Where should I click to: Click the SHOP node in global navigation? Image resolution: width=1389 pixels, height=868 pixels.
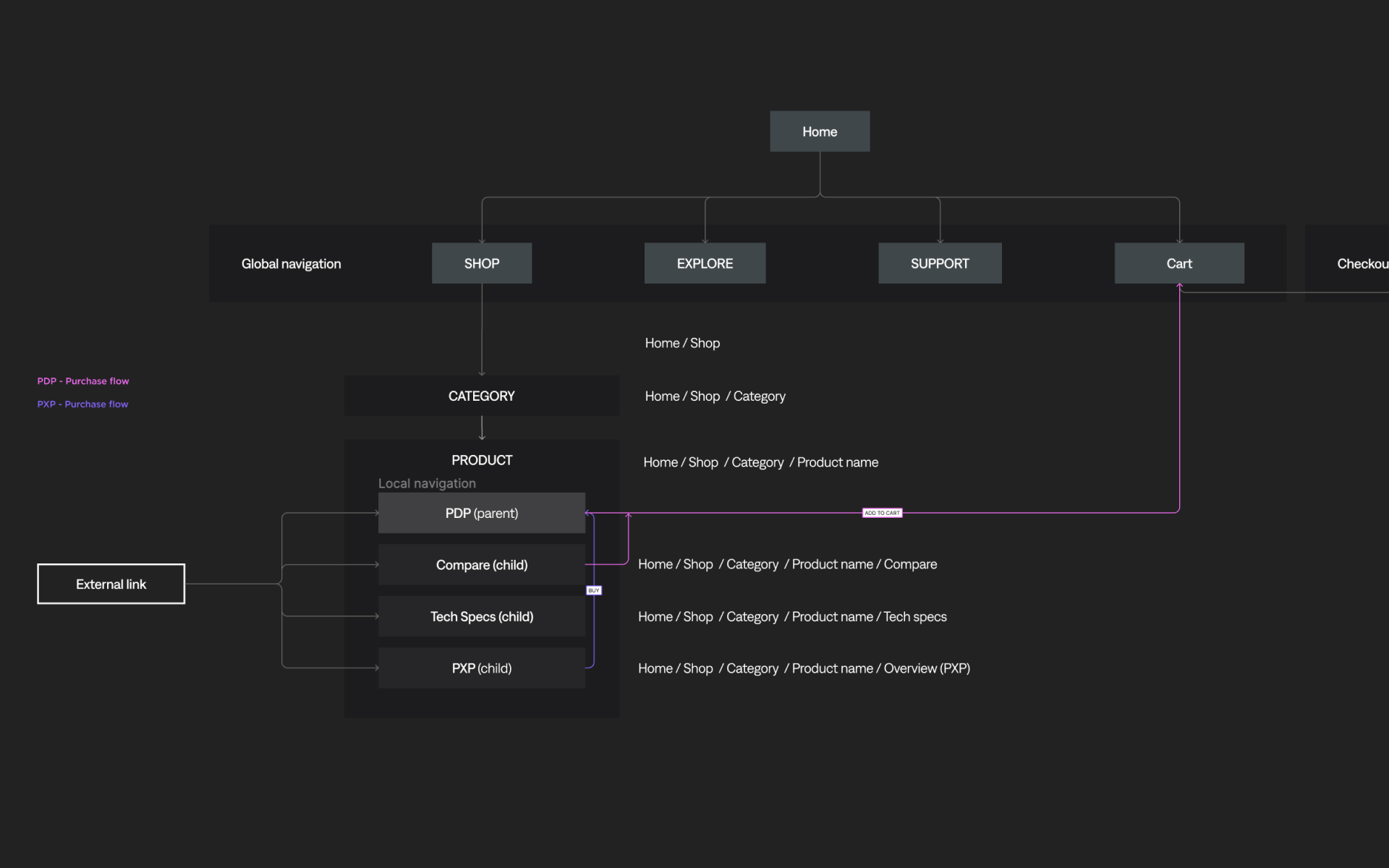482,263
